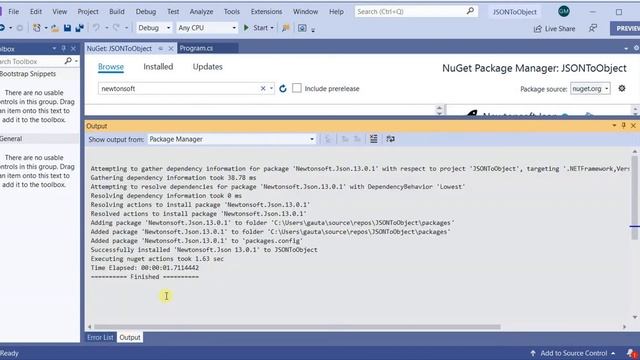Pin the Output window with the pushpin
The image size is (640, 360).
(x=623, y=126)
